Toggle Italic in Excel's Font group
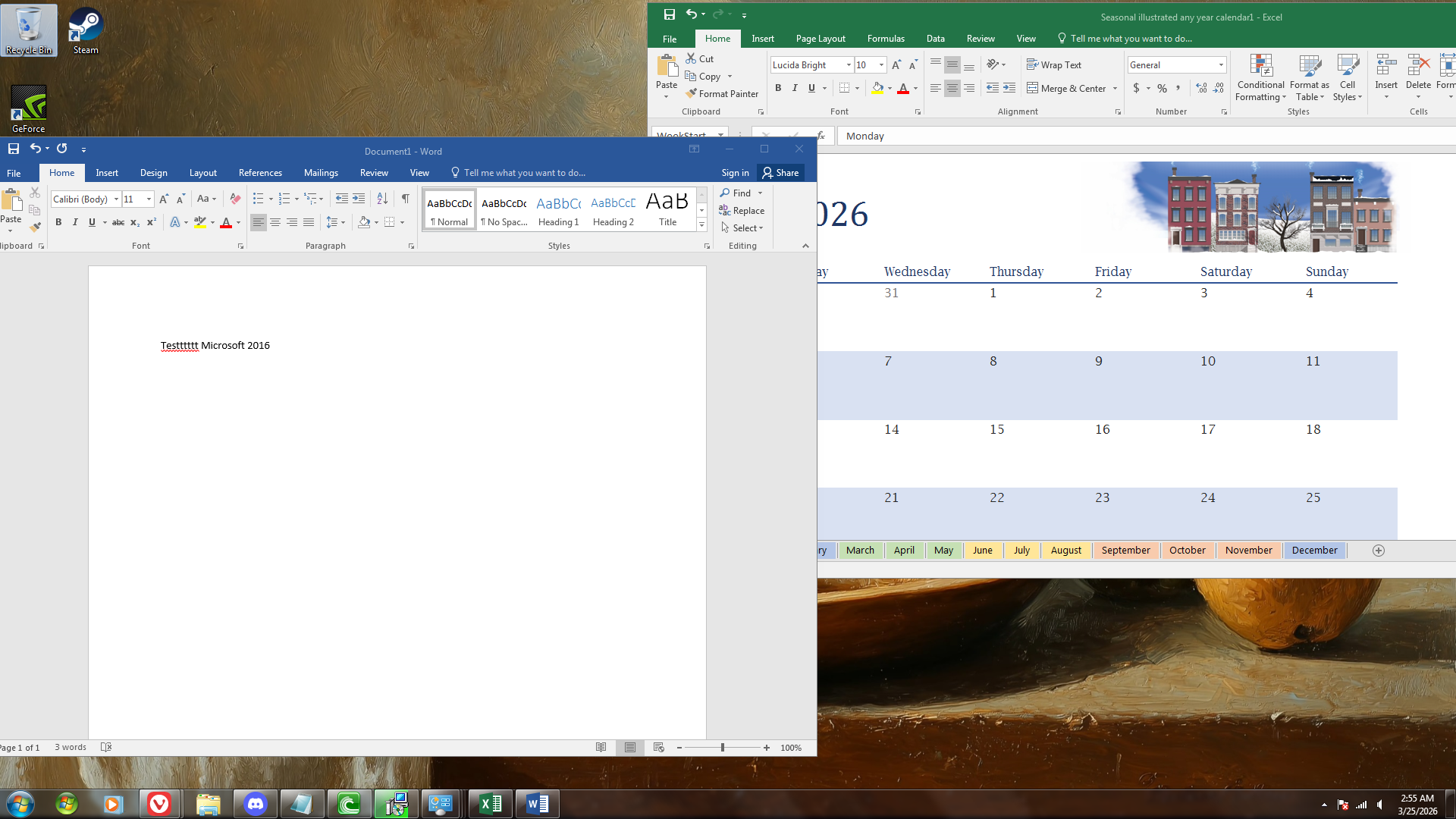This screenshot has width=1456, height=819. 795,88
